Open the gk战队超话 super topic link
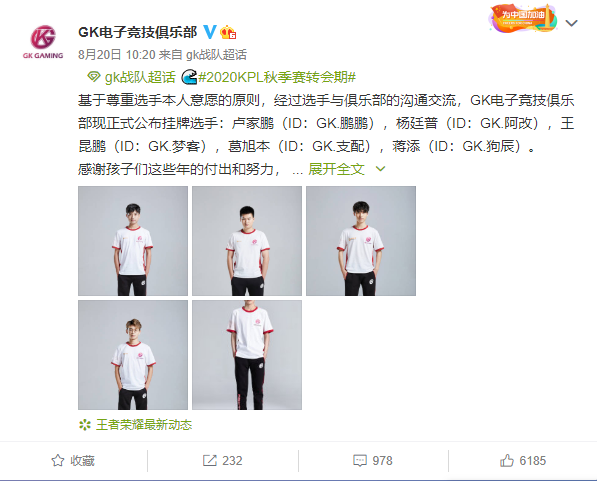 pyautogui.click(x=140, y=77)
